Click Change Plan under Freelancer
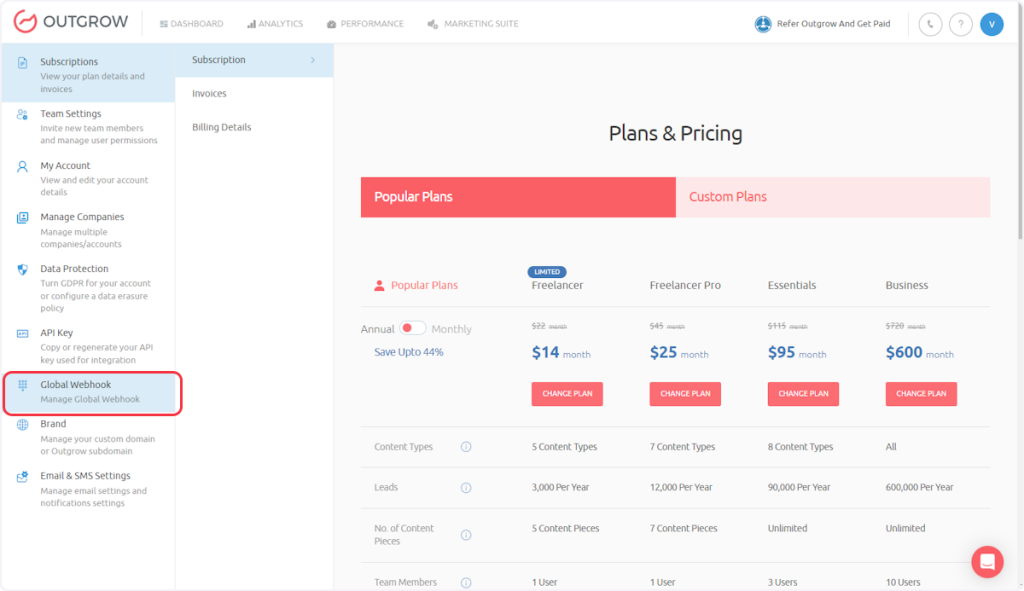The width and height of the screenshot is (1024, 591). (x=567, y=394)
